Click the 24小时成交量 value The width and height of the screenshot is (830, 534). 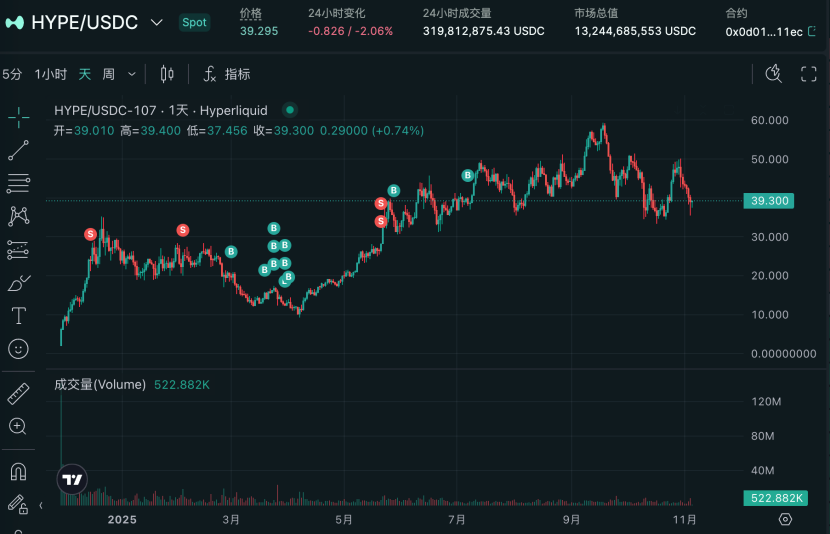pyautogui.click(x=483, y=31)
